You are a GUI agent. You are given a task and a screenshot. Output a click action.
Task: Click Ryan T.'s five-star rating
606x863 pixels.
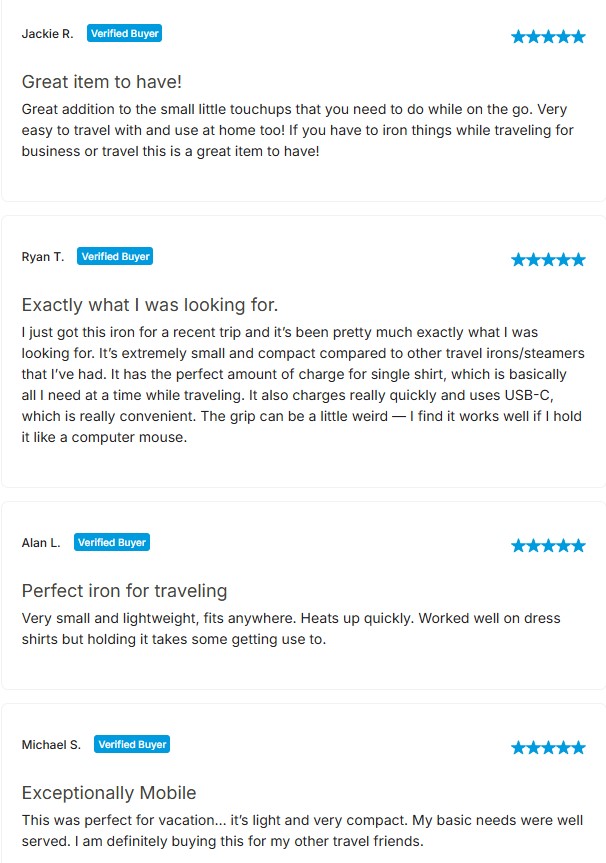(x=548, y=260)
